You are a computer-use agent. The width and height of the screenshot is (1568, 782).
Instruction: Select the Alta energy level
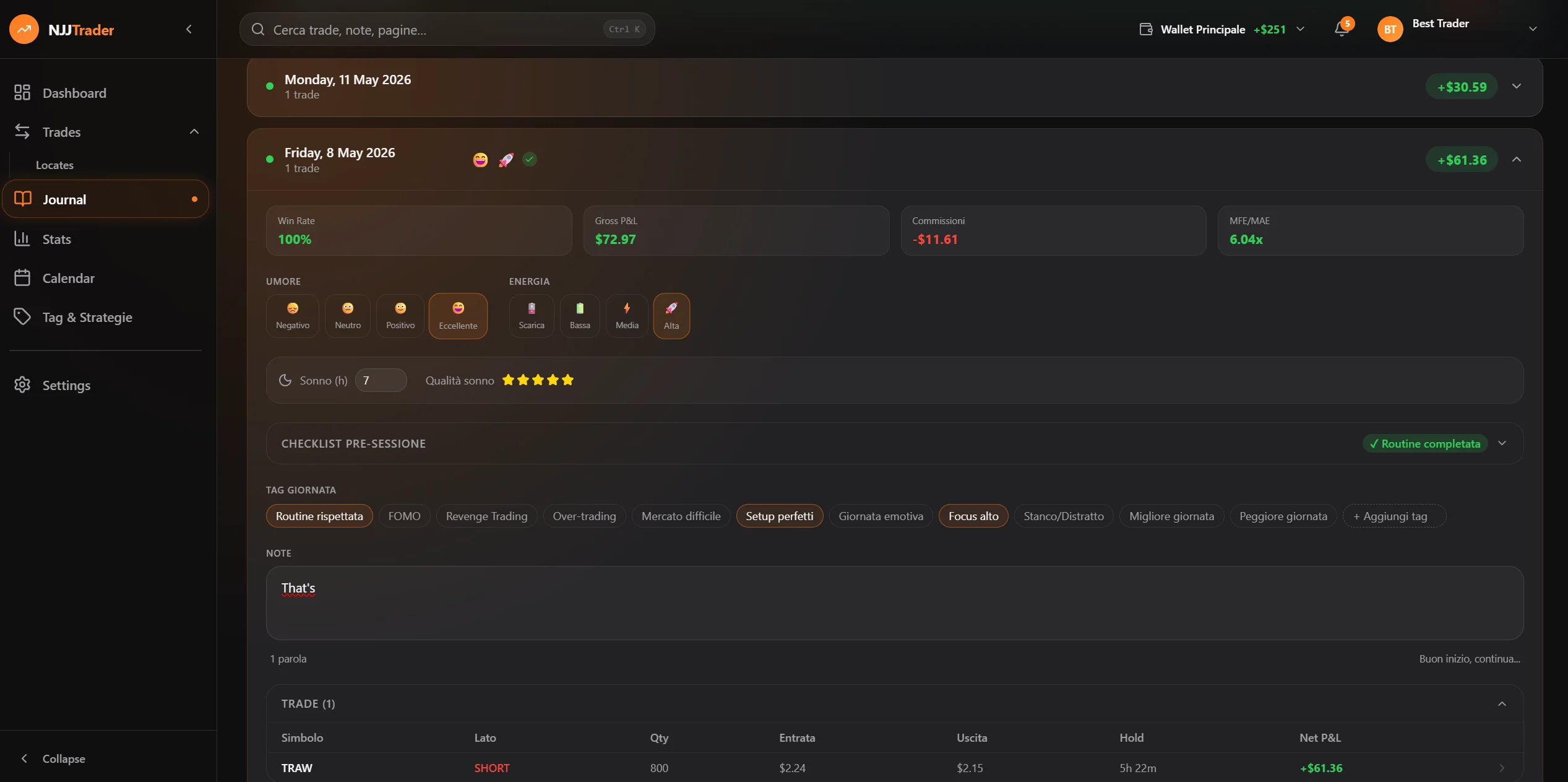tap(671, 316)
